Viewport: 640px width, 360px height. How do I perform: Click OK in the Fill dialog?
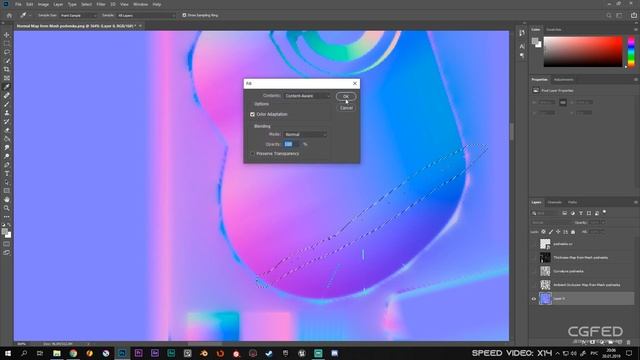click(x=346, y=96)
